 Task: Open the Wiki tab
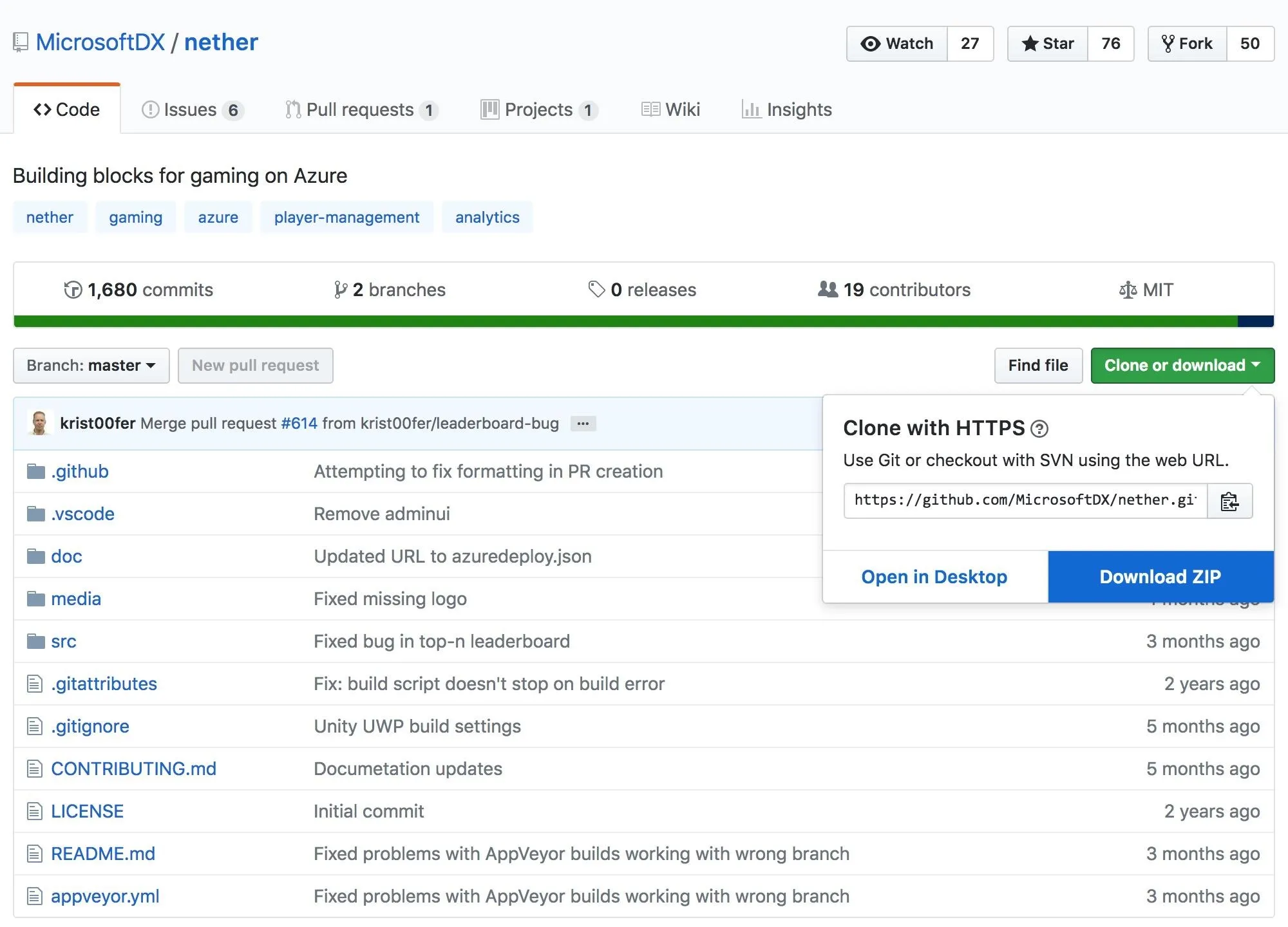(670, 110)
